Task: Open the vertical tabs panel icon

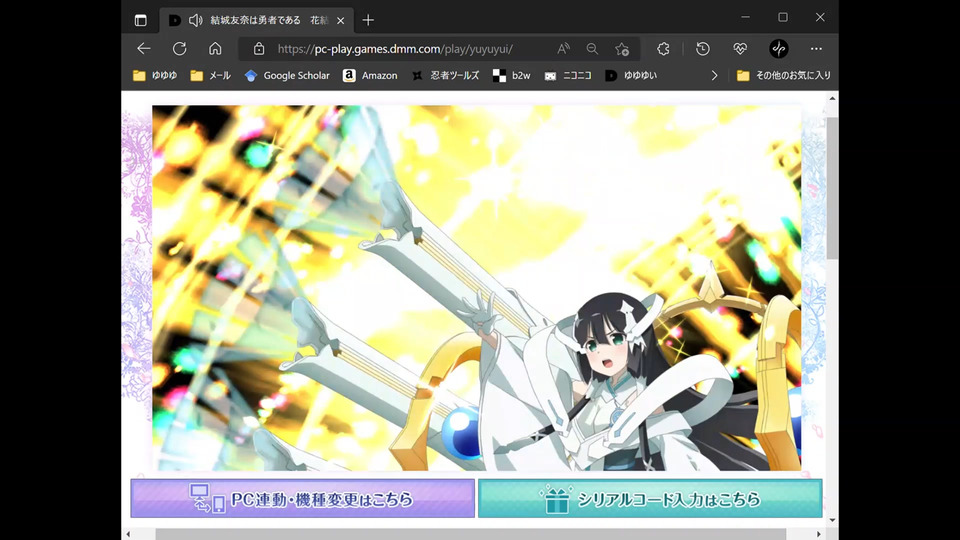Action: pos(140,20)
